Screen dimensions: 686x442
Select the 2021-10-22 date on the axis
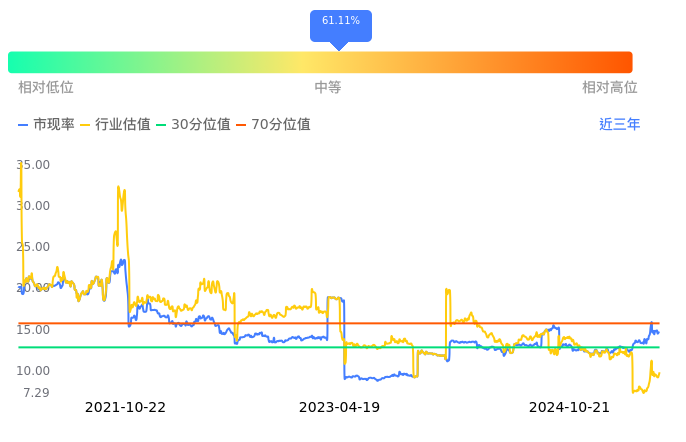click(125, 408)
